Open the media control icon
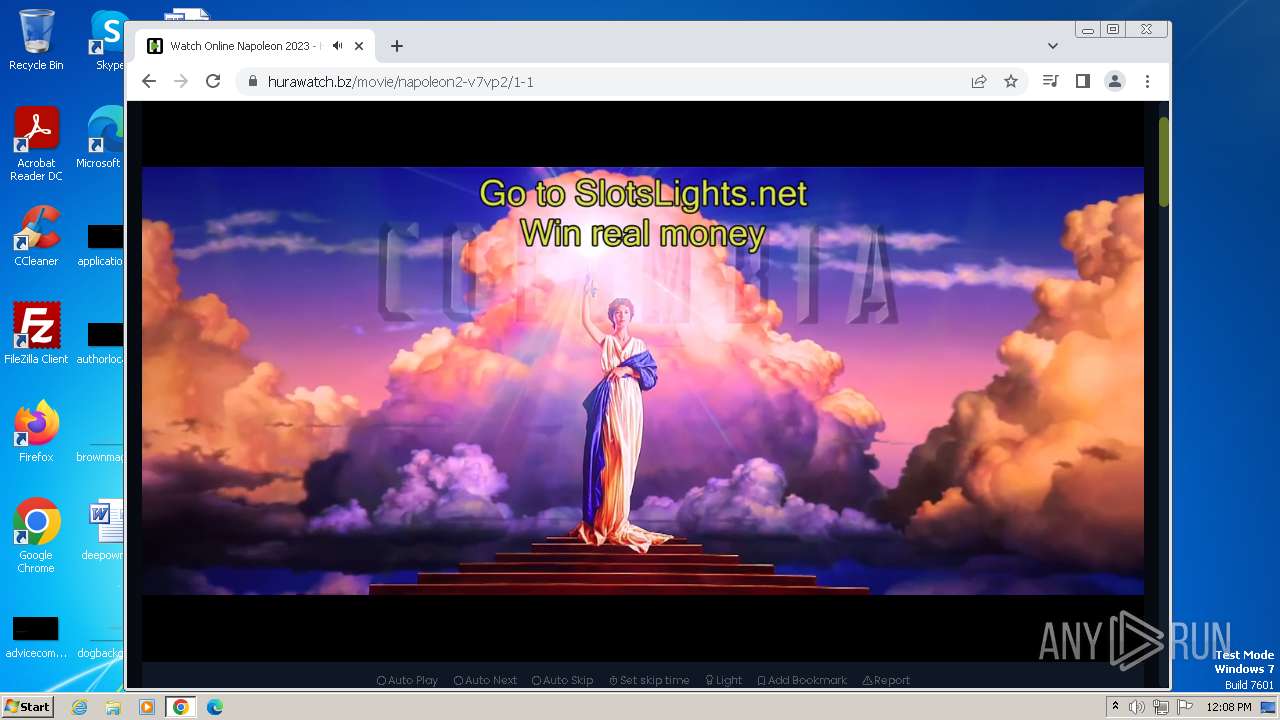This screenshot has height=720, width=1280. 1050,82
